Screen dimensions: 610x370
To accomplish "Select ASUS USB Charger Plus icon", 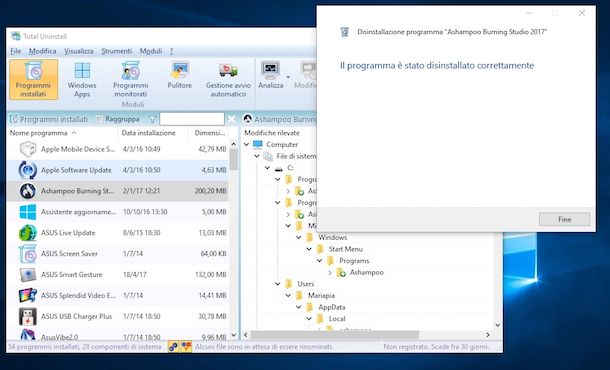I will pos(28,316).
